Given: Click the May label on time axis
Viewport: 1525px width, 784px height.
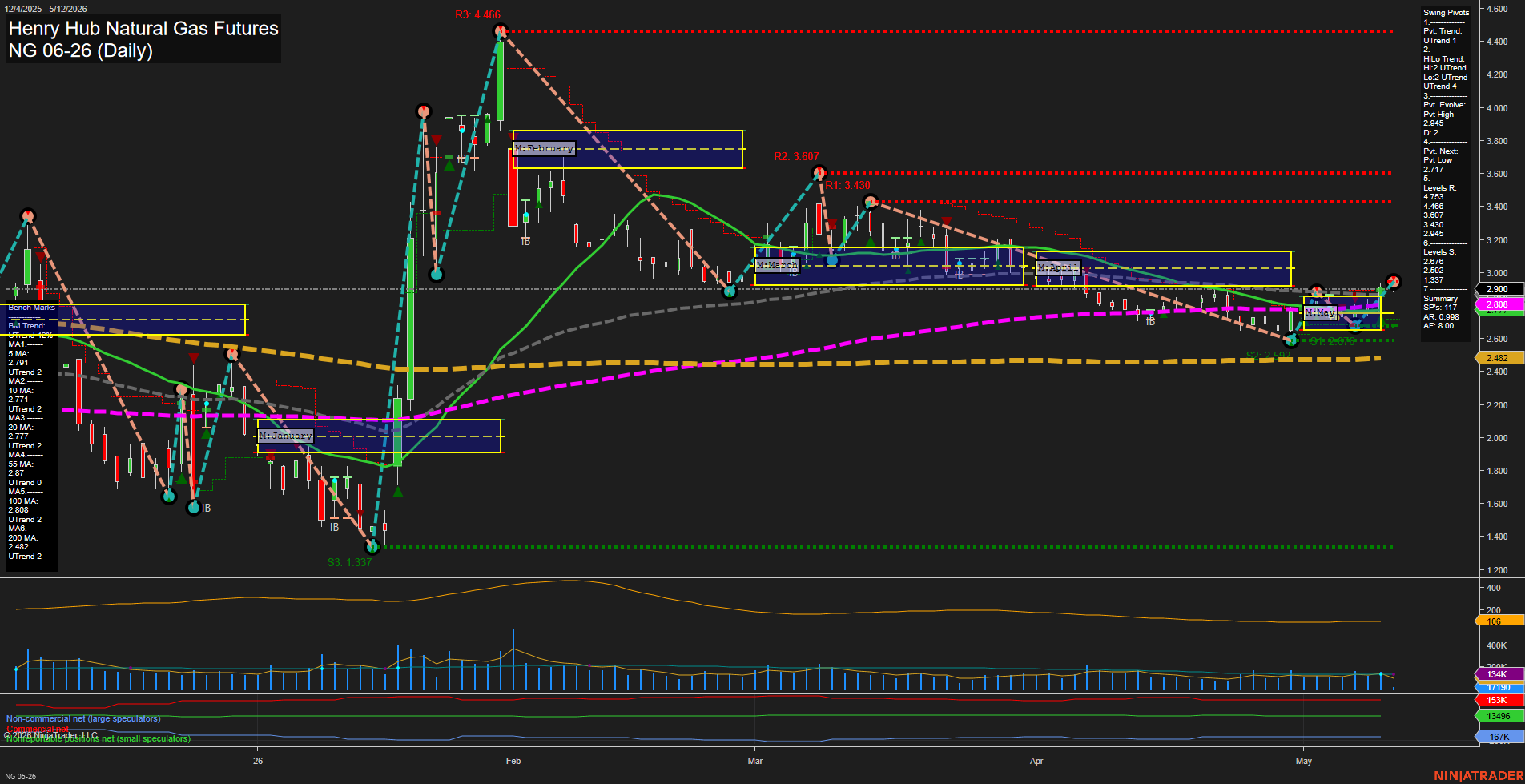Looking at the screenshot, I should click(x=1304, y=761).
